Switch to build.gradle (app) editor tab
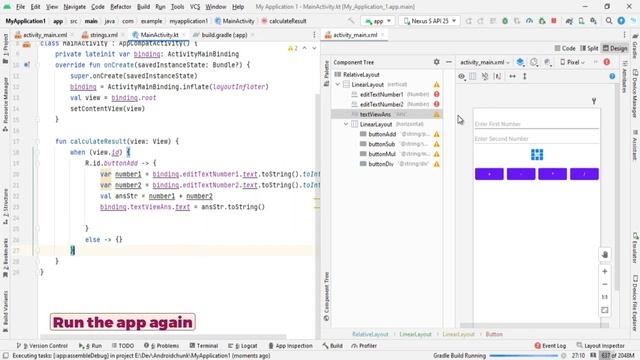640x360 pixels. (224, 35)
